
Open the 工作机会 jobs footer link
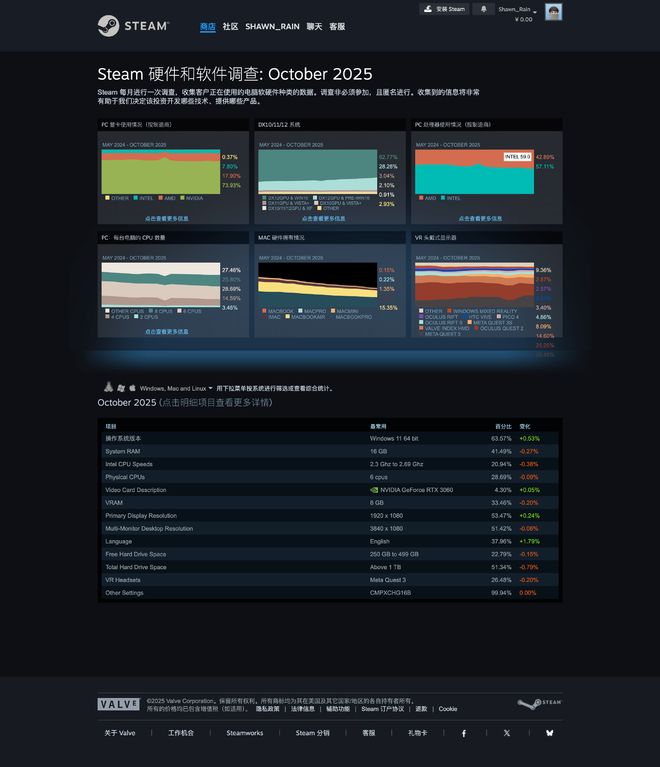pos(181,733)
